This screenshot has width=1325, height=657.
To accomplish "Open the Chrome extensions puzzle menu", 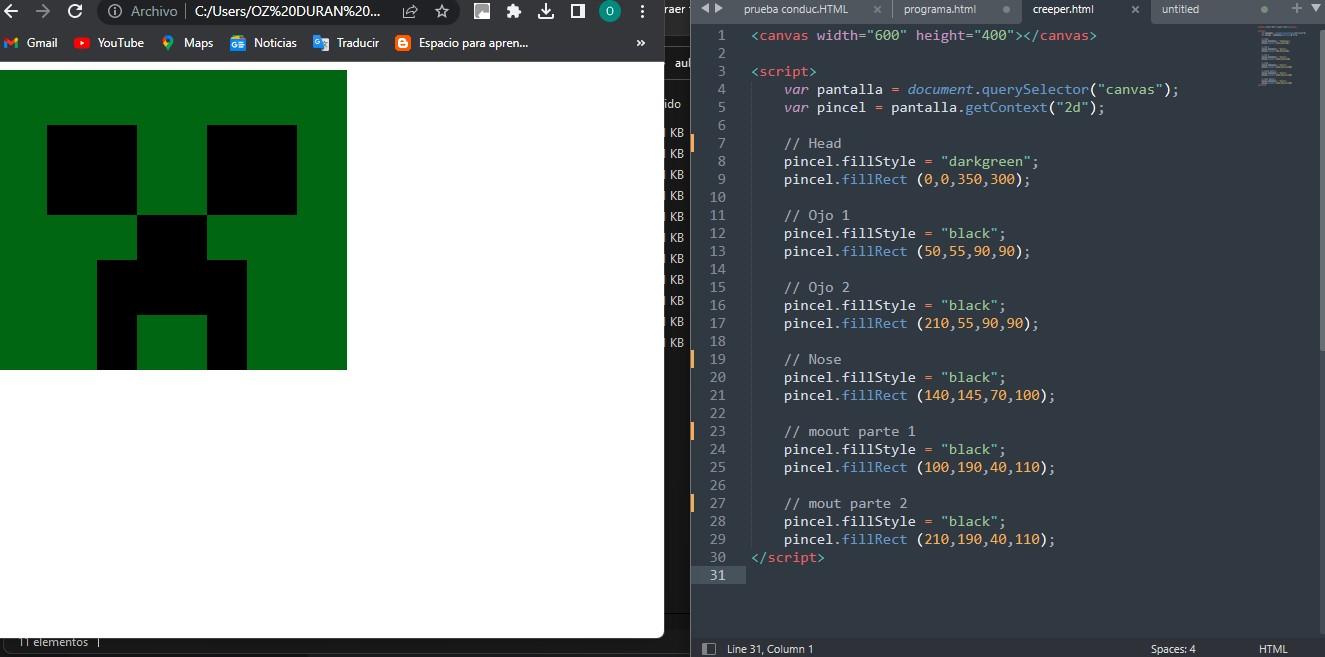I will 514,11.
